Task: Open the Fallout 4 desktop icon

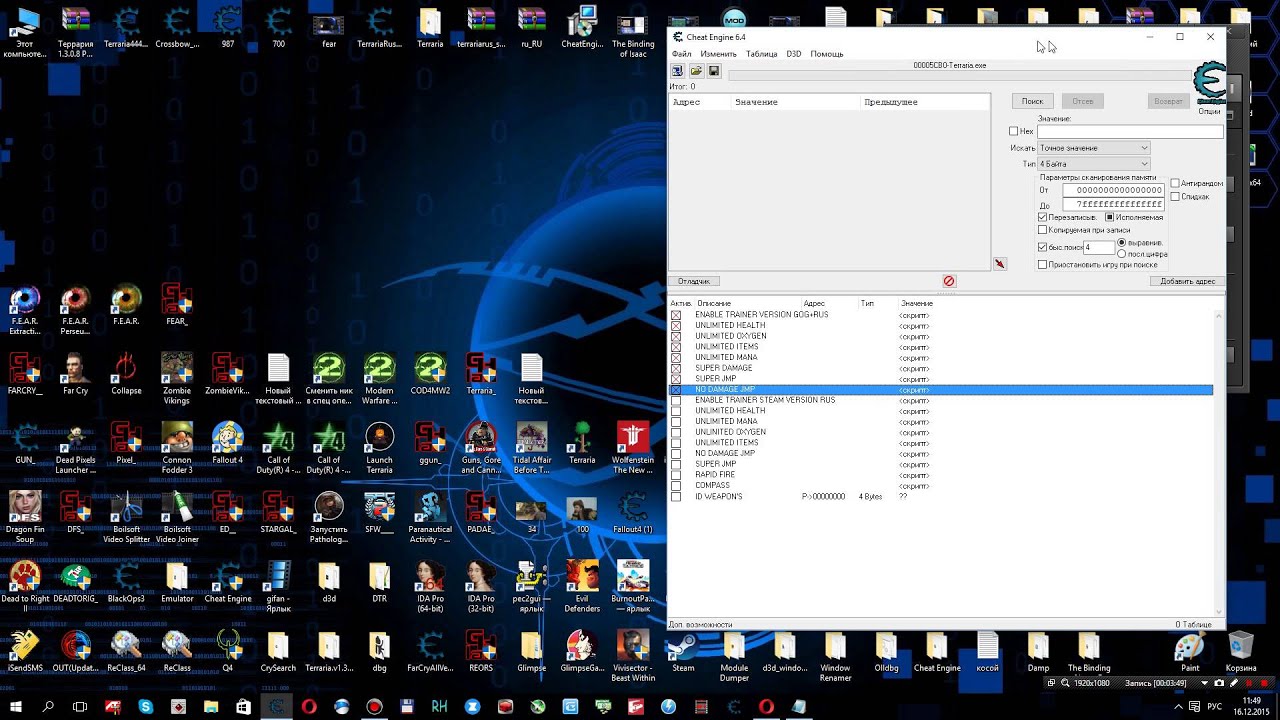Action: pyautogui.click(x=227, y=443)
